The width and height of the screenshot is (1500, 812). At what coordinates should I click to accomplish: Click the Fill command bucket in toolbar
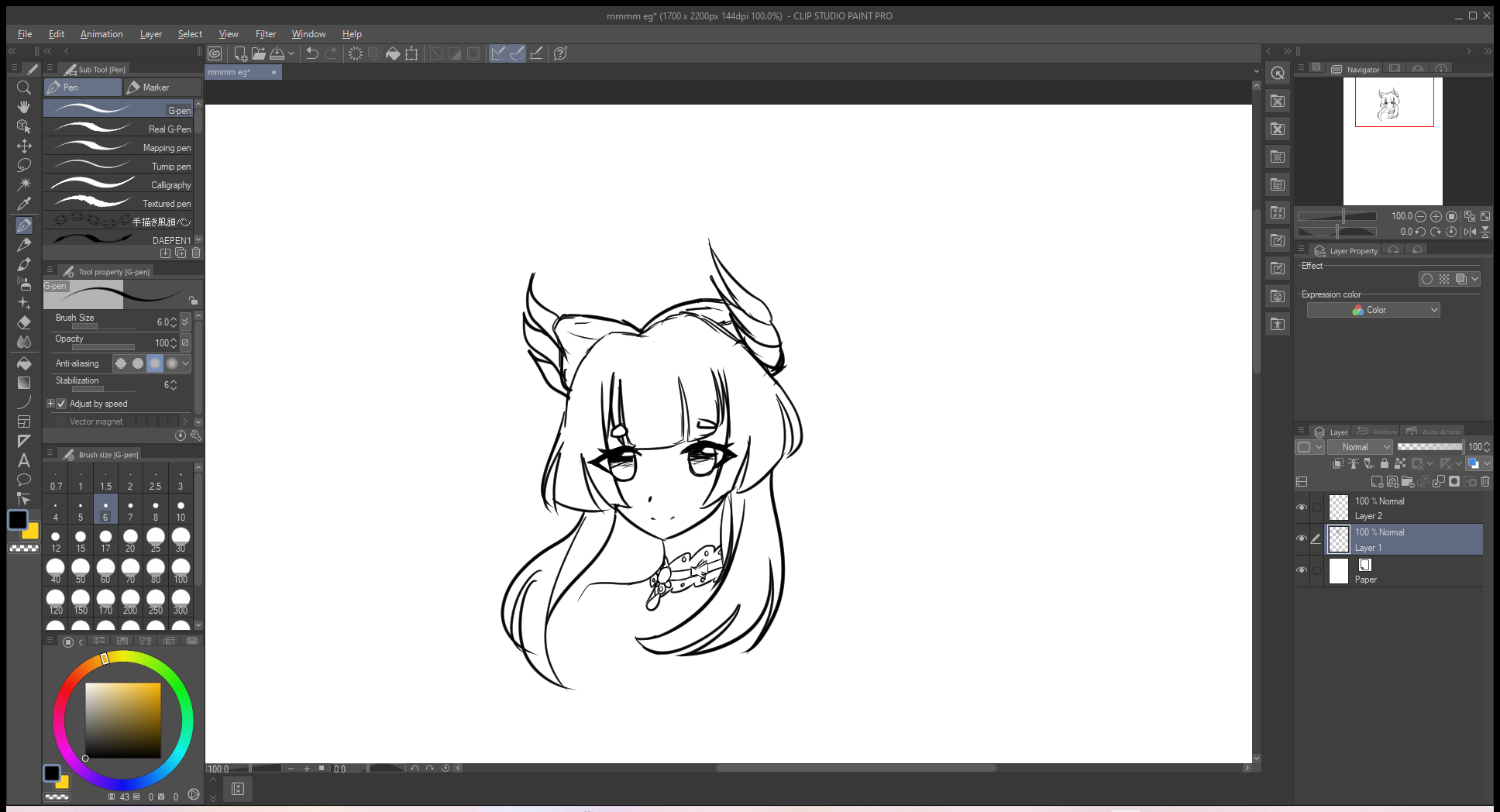393,53
